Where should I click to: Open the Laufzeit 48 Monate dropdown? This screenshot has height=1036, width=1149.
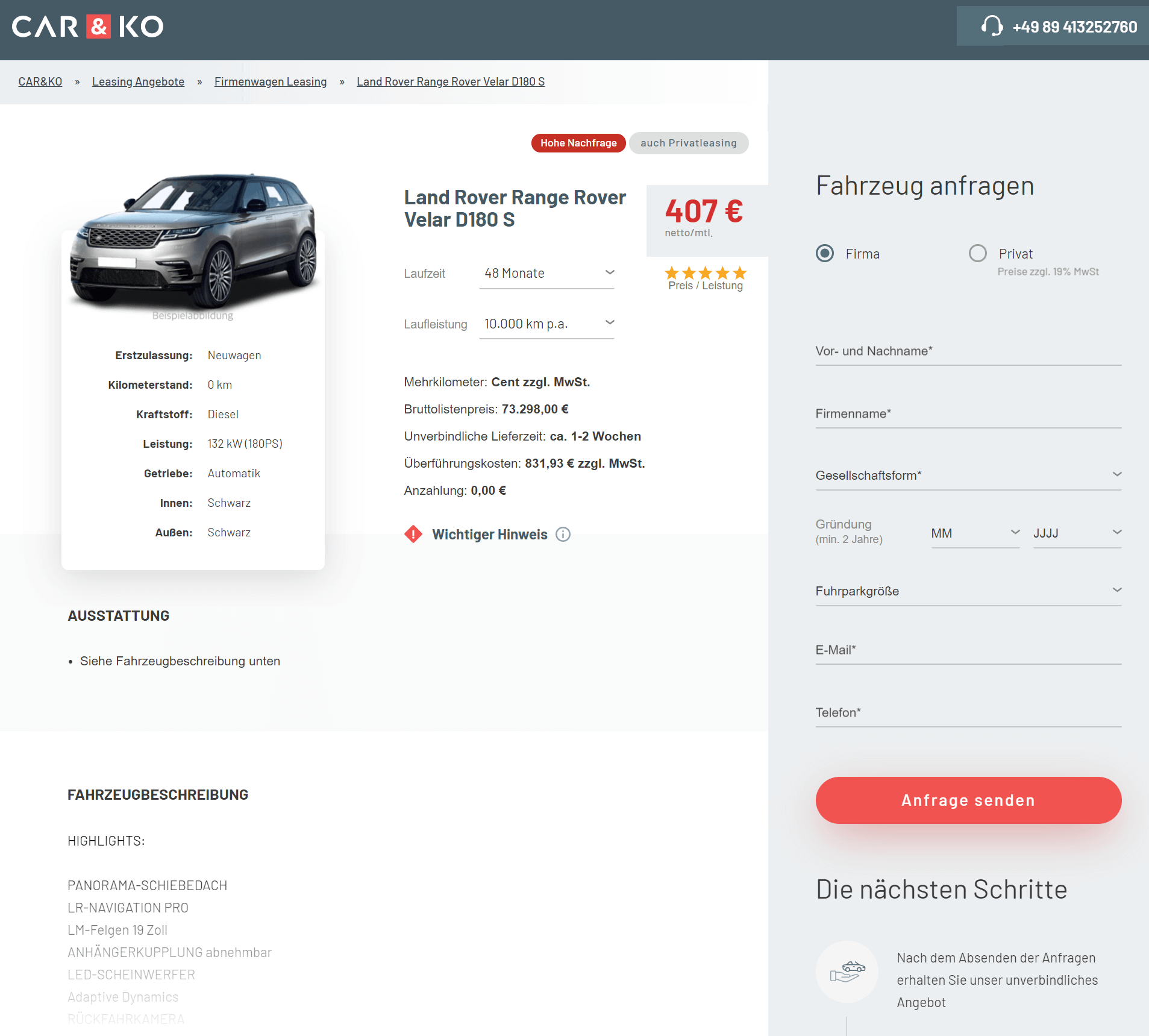pyautogui.click(x=547, y=274)
